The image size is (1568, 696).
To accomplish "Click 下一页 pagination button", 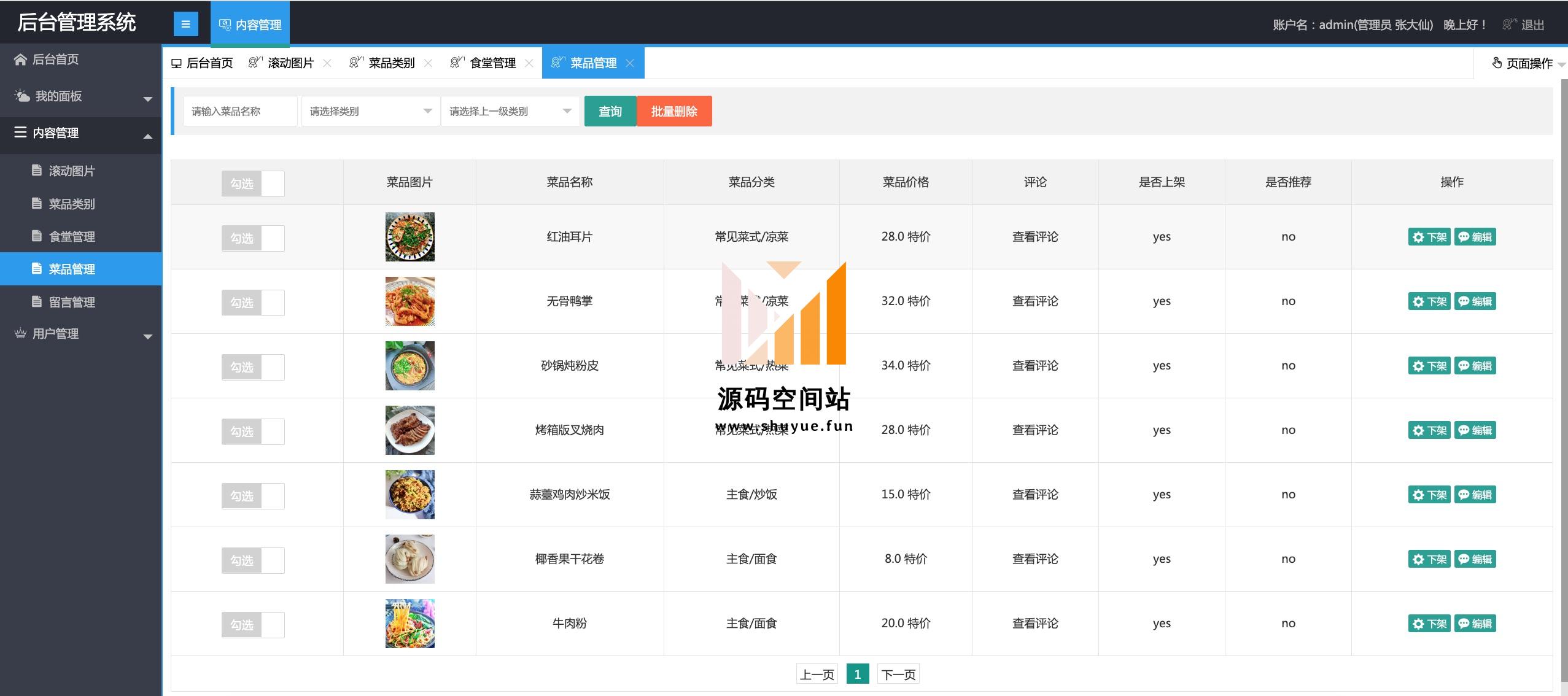I will coord(898,675).
